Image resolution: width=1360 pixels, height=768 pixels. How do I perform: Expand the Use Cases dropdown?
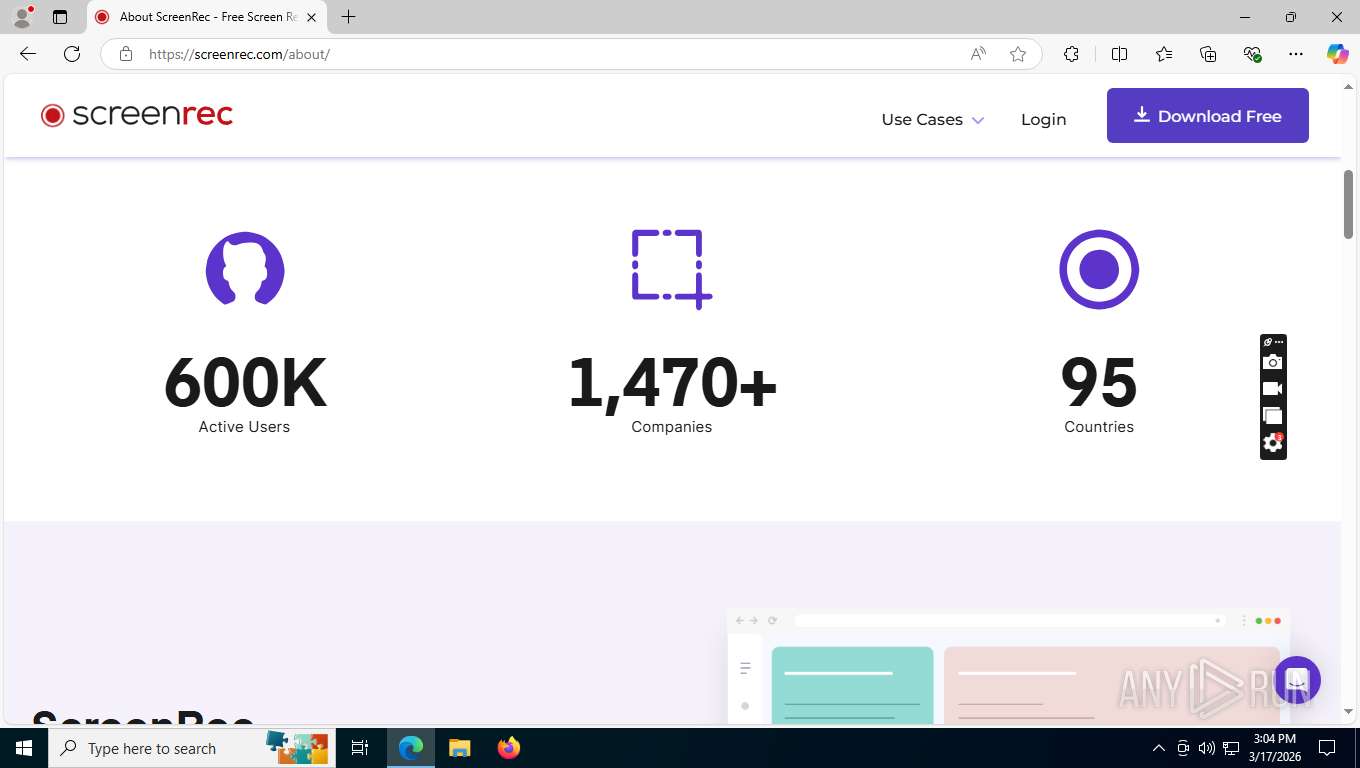(x=932, y=119)
